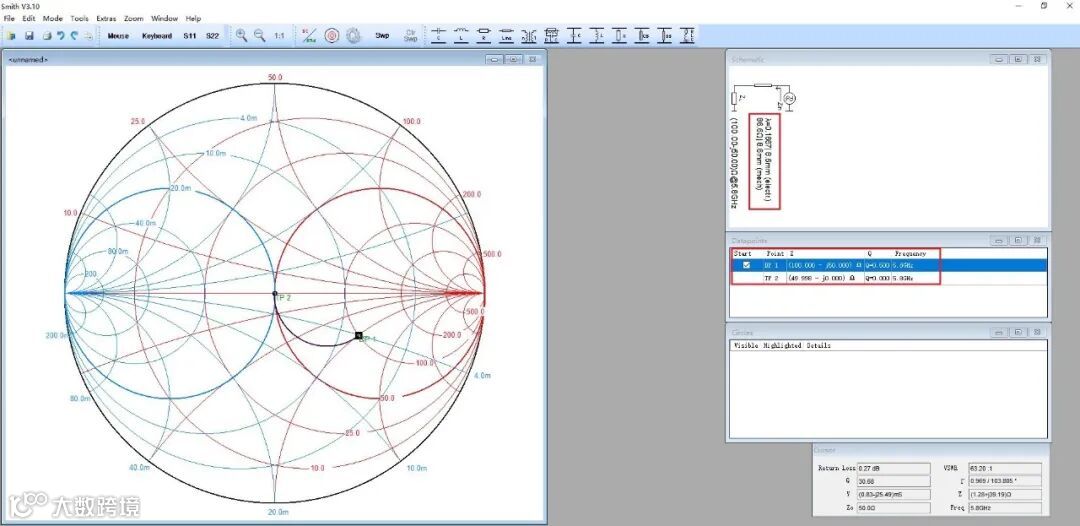Screen dimensions: 1080x526
Task: Click the source symbol in Schematic panel
Action: 789,98
